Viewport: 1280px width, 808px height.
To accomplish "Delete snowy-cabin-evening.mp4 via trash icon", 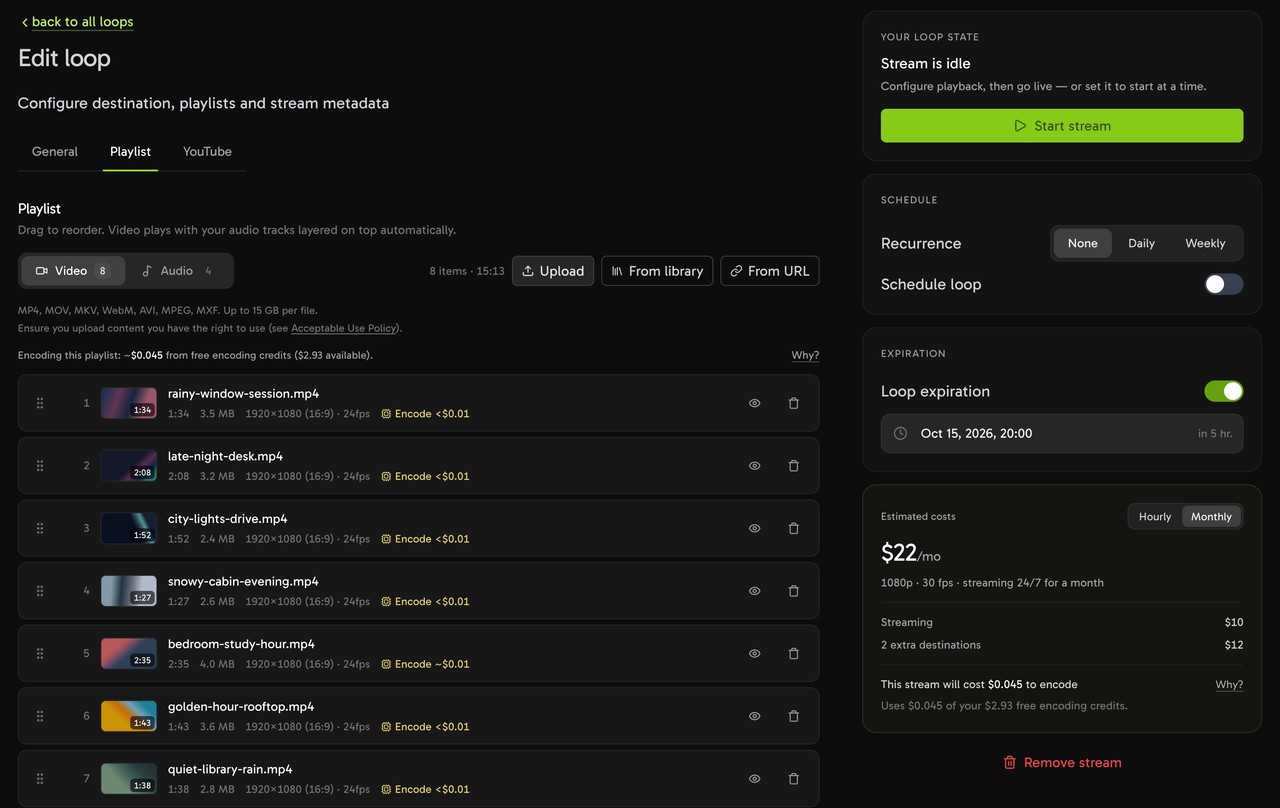I will (794, 591).
